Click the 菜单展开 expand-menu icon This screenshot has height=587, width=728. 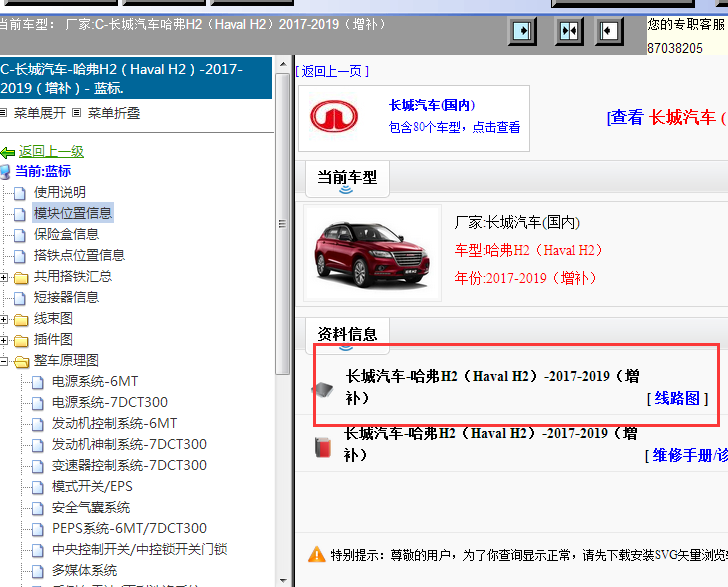[x=4, y=112]
